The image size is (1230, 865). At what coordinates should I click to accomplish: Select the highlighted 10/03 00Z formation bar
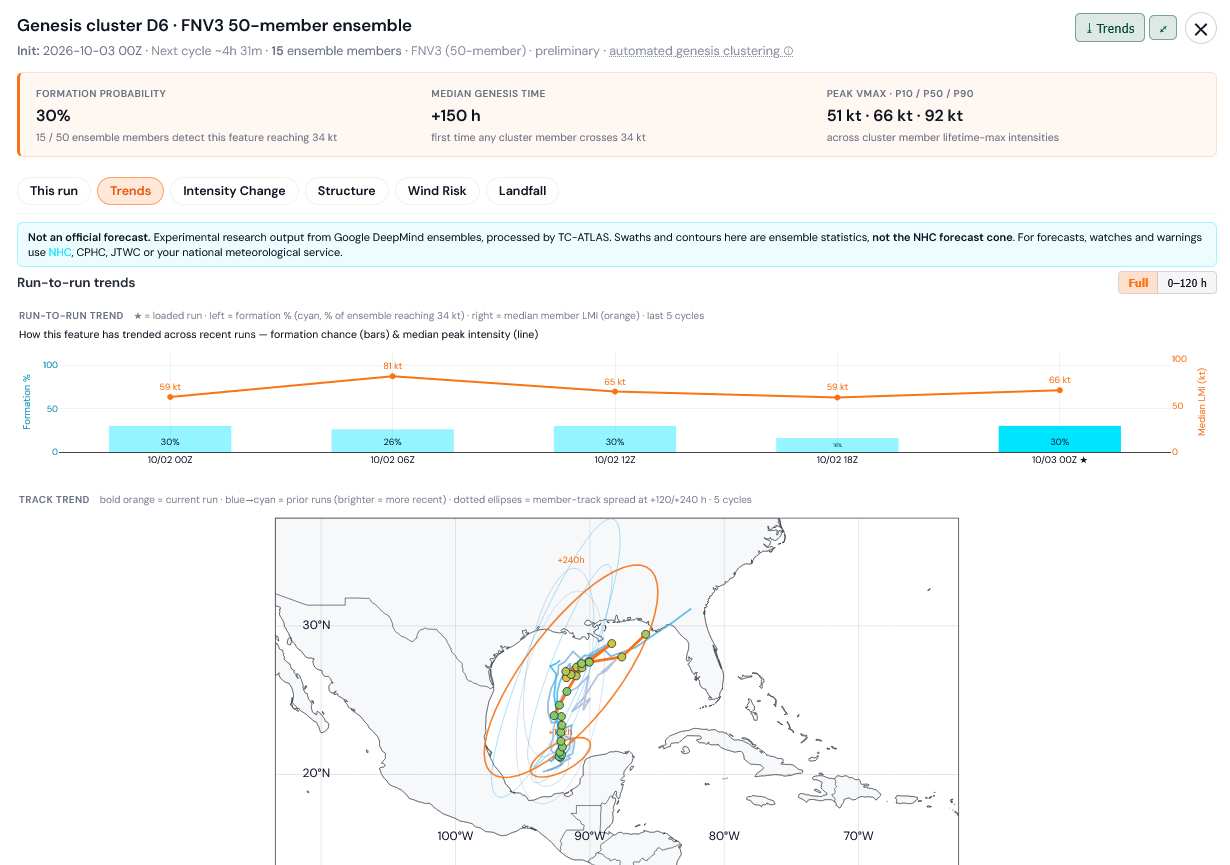[1060, 439]
